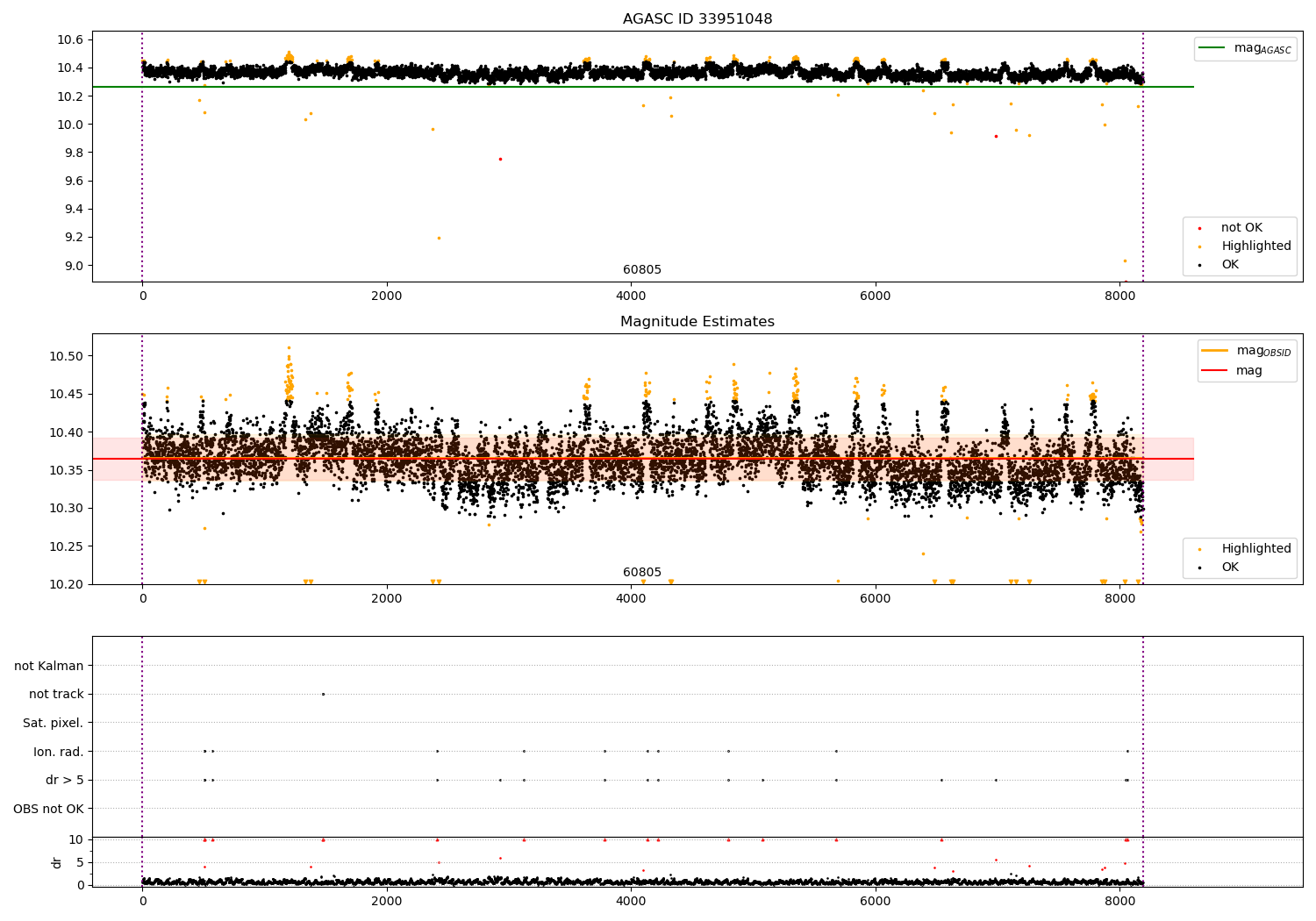Select the mag OBSID legend entry with orange line
Screen dimensions: 1316x921
pos(1247,351)
